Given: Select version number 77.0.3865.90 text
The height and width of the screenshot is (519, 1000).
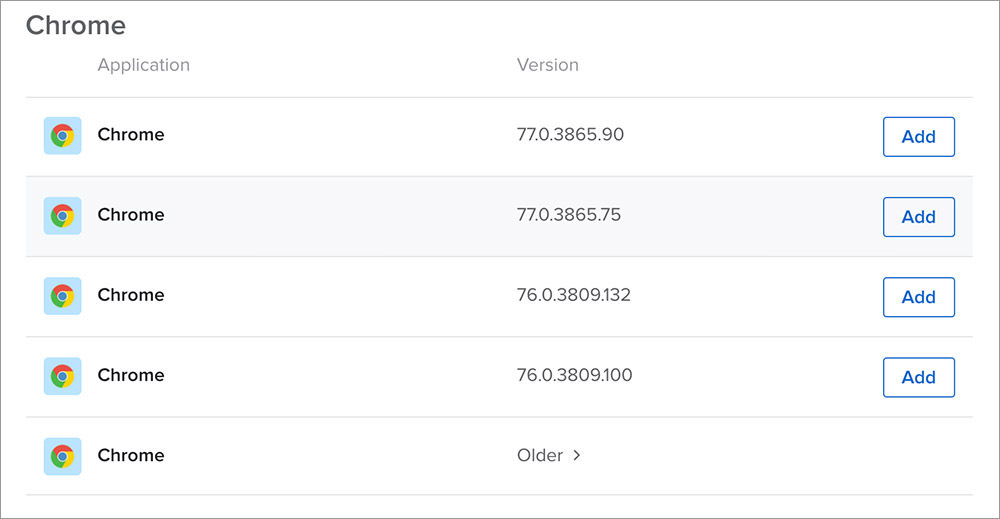Looking at the screenshot, I should 570,135.
